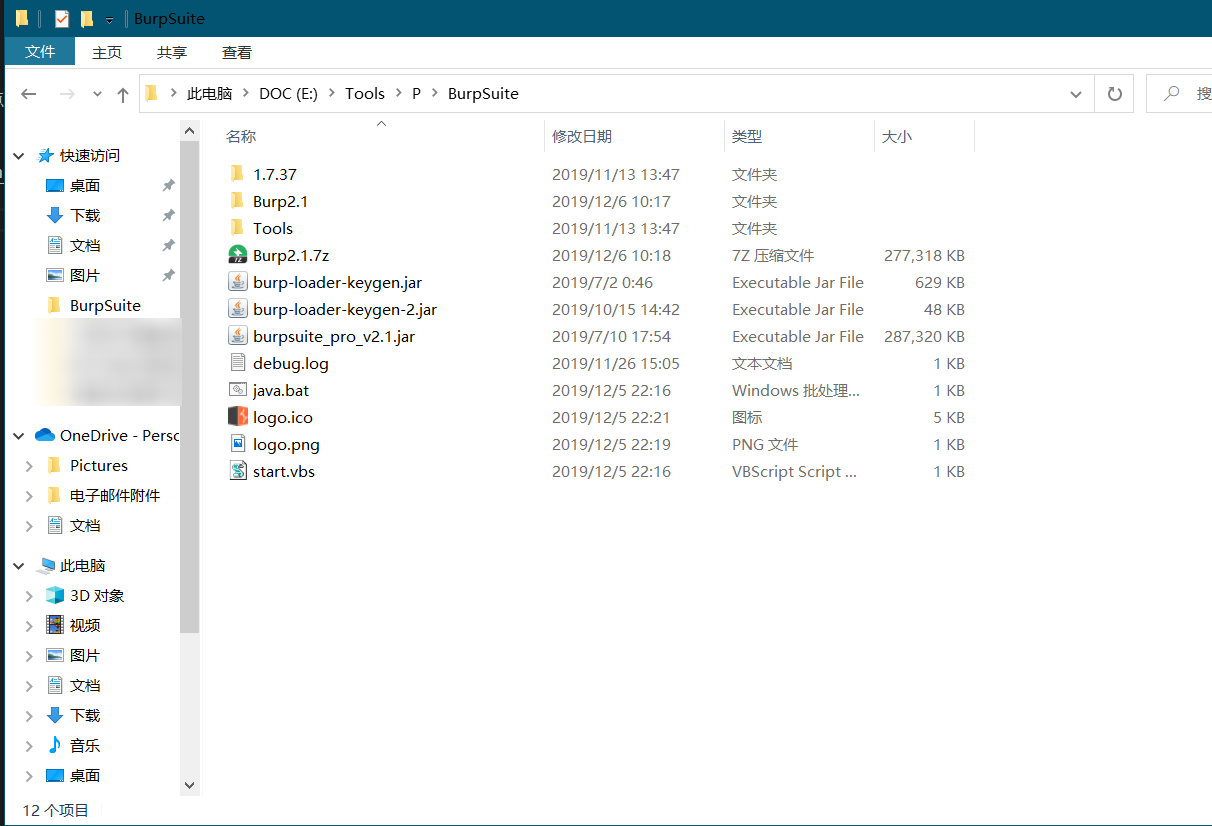
Task: Go forward with the right arrow
Action: tap(67, 94)
